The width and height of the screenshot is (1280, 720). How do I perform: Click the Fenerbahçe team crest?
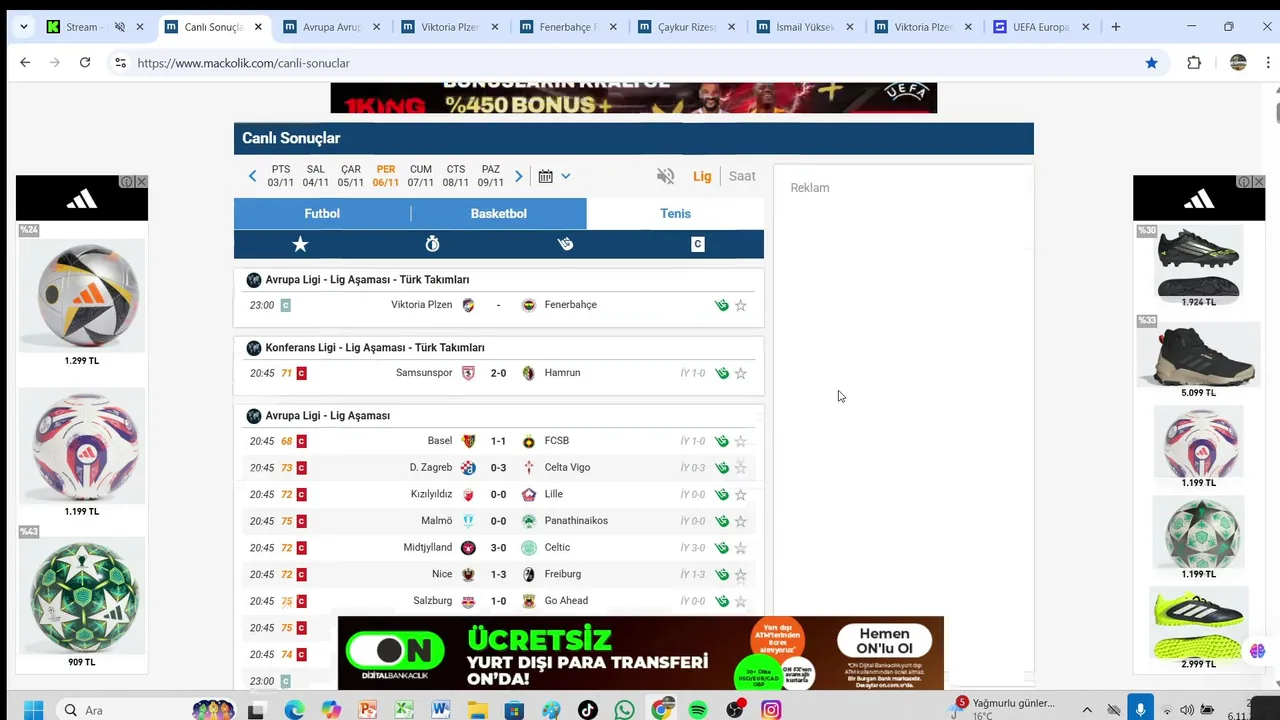[529, 305]
